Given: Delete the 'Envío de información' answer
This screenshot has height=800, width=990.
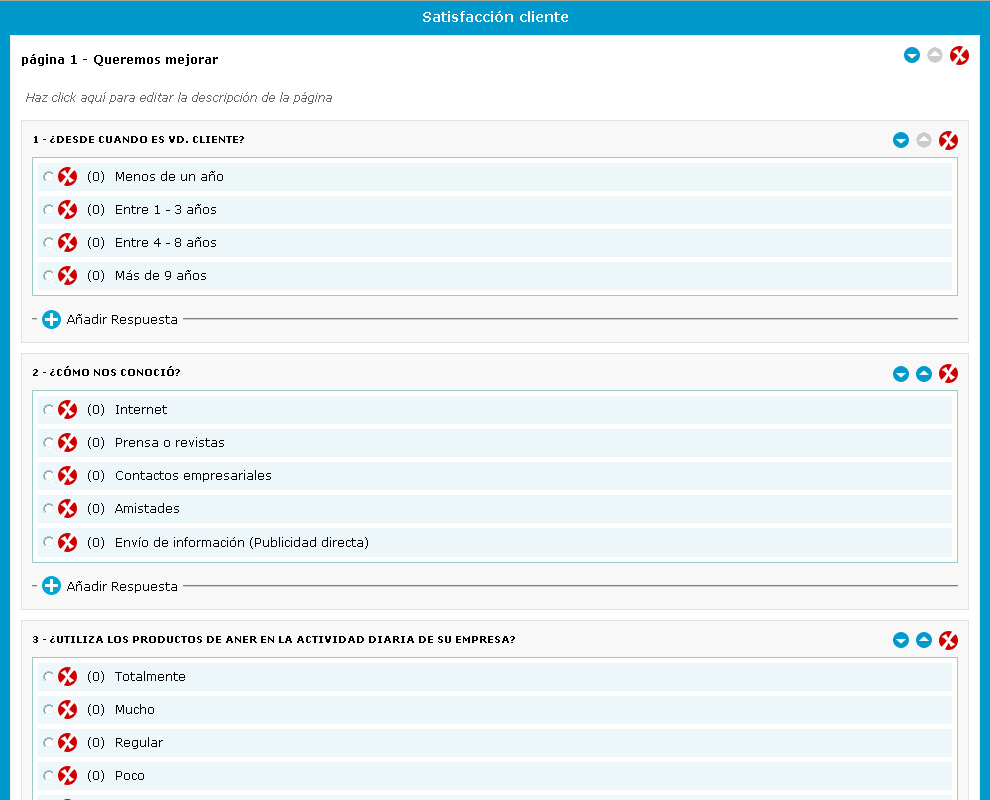Looking at the screenshot, I should click(68, 542).
